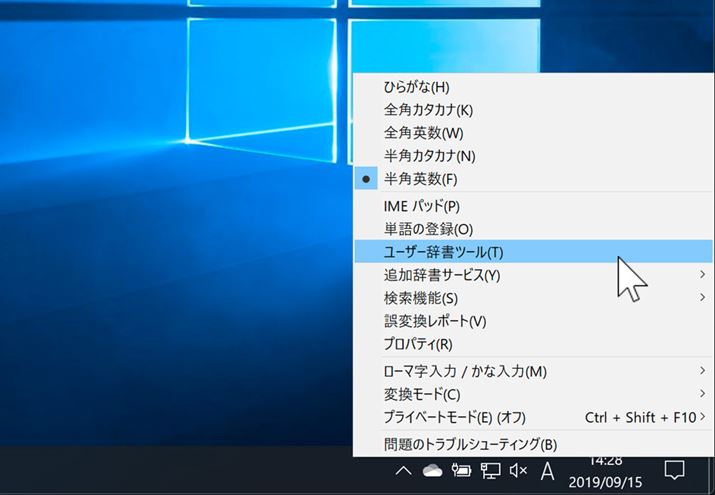This screenshot has width=715, height=495.
Task: Open the Action Center notification icon
Action: (x=674, y=471)
